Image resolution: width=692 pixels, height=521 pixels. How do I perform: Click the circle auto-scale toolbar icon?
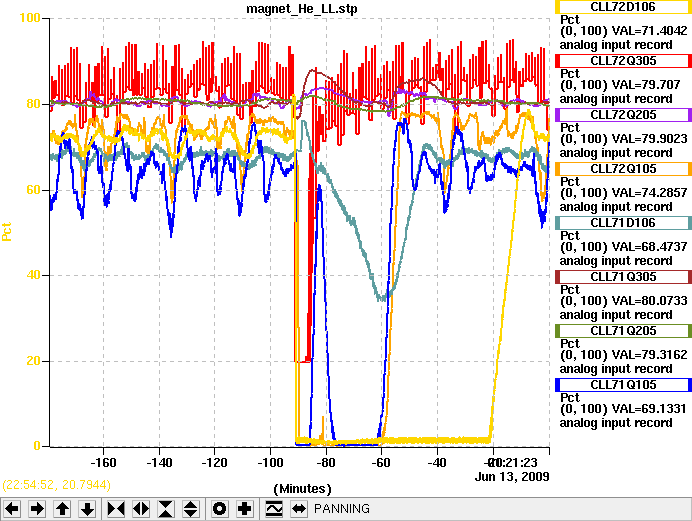(x=219, y=509)
